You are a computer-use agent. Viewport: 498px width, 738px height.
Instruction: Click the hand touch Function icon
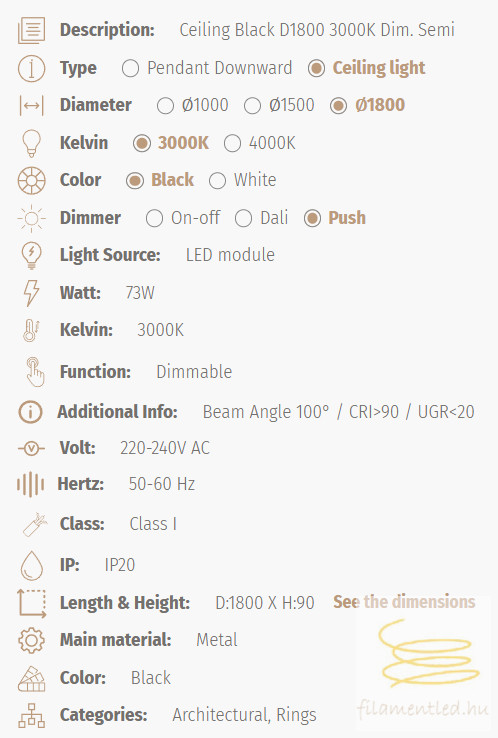click(x=35, y=372)
